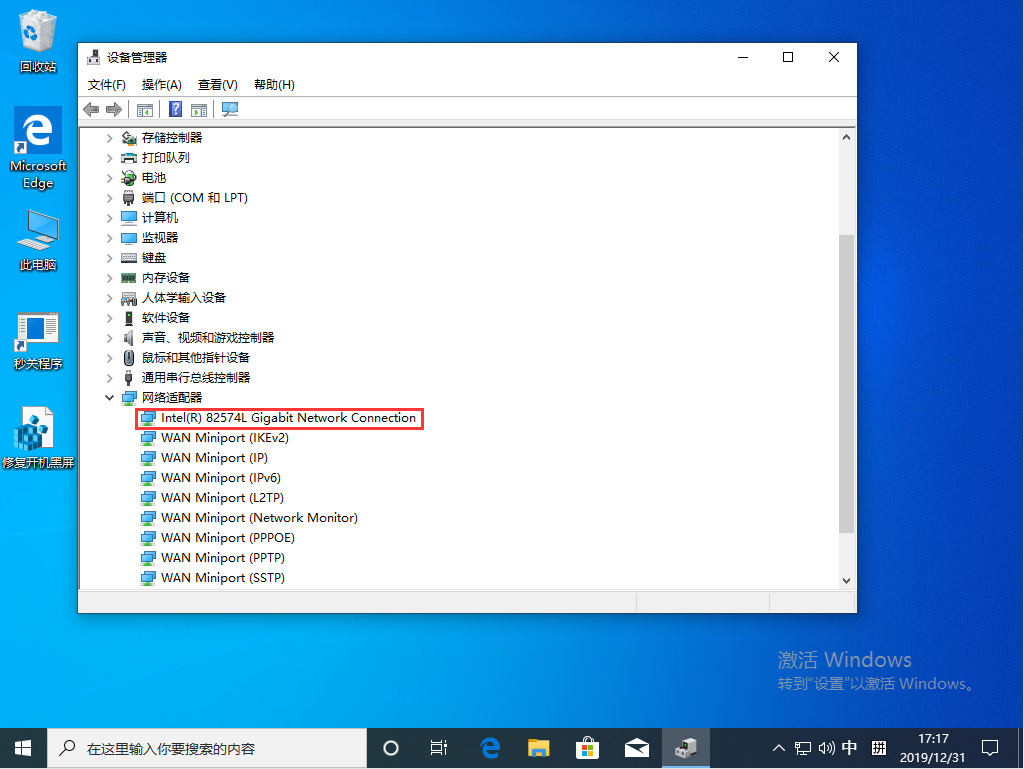Click the Forward navigation arrow in toolbar
The width and height of the screenshot is (1024, 769).
[x=113, y=110]
